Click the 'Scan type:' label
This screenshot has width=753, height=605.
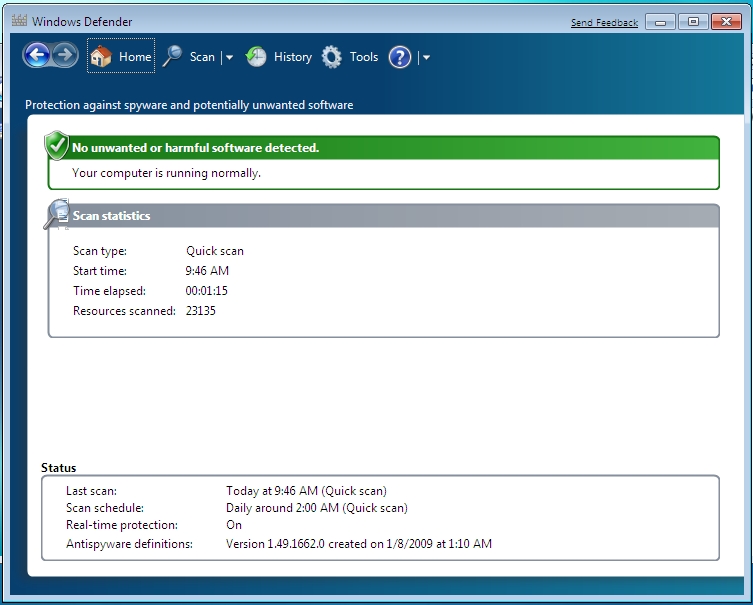coord(100,251)
